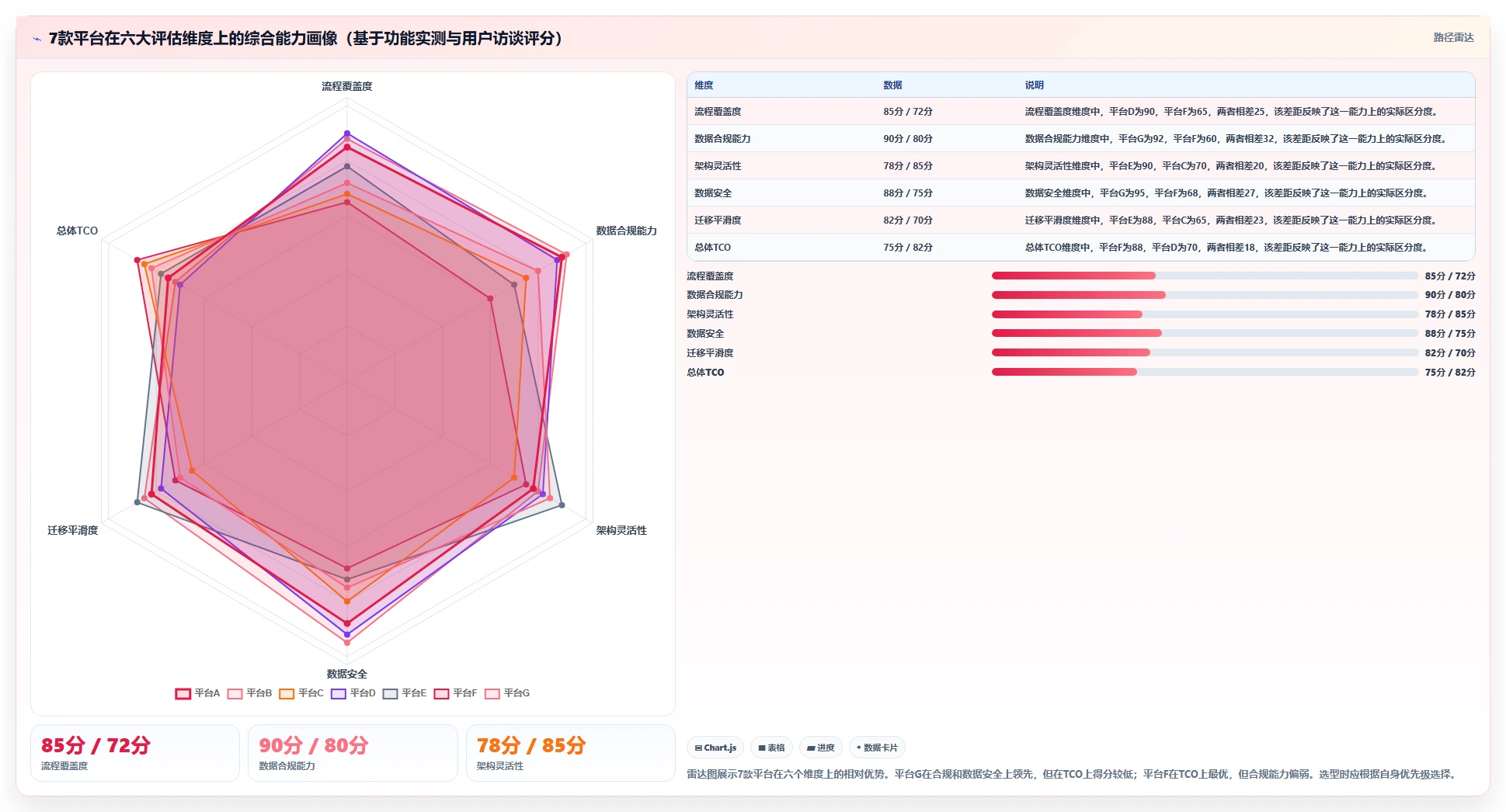Viewport: 1506px width, 812px height.
Task: Click '88分 / 75分' beside 数据安全 progress bar
Action: coord(1450,333)
